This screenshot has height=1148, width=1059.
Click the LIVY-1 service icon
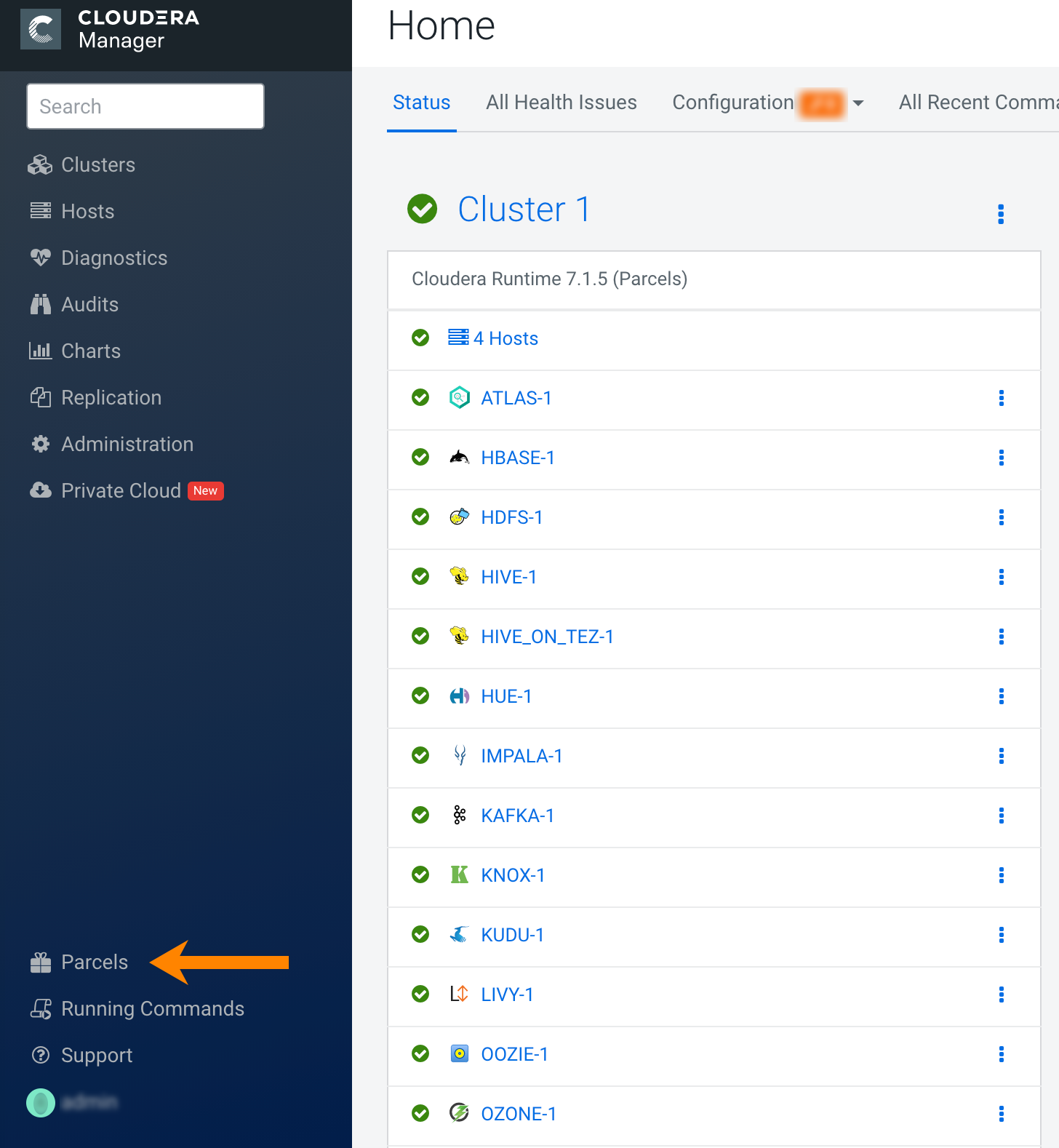(460, 994)
